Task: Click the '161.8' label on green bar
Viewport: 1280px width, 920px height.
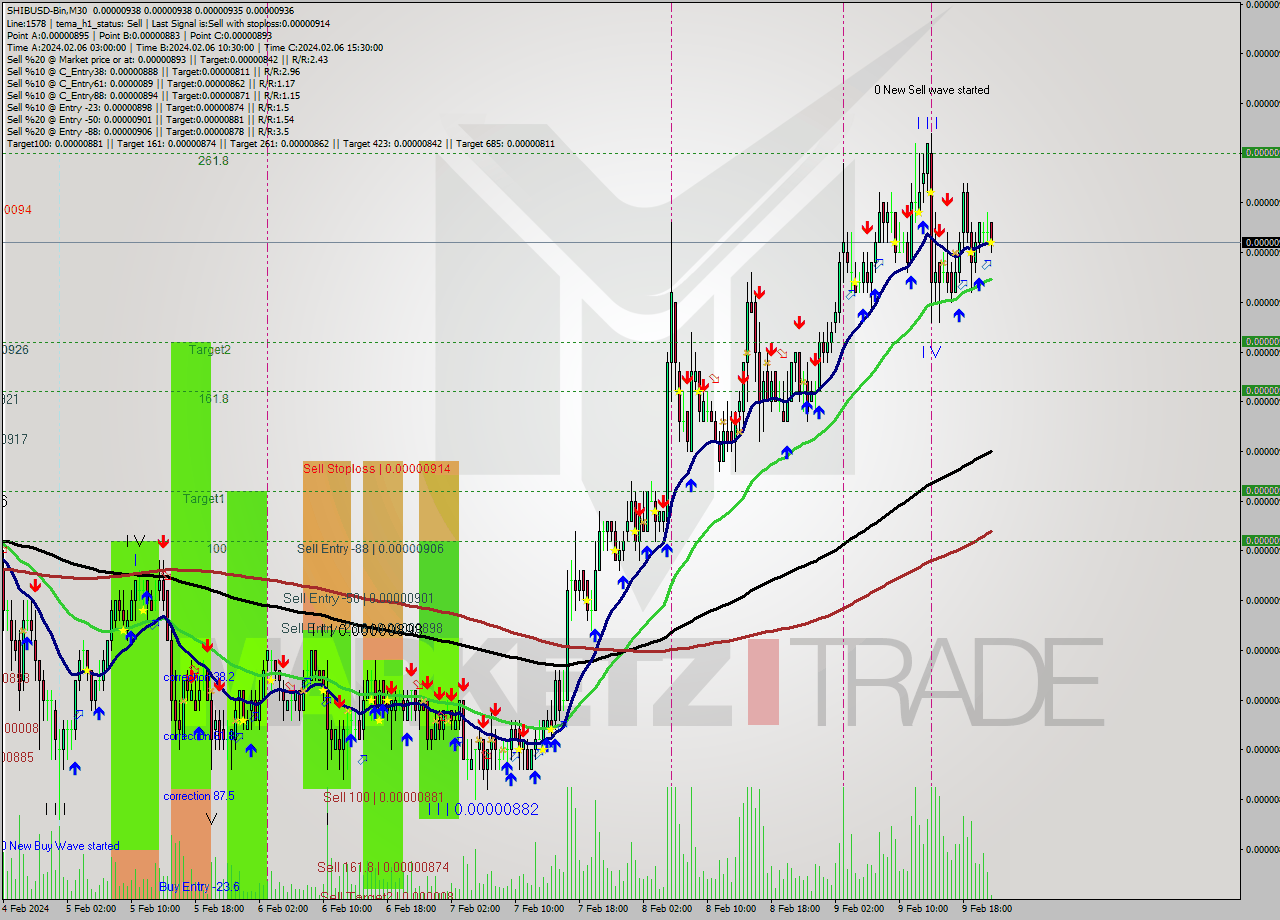Action: click(214, 398)
